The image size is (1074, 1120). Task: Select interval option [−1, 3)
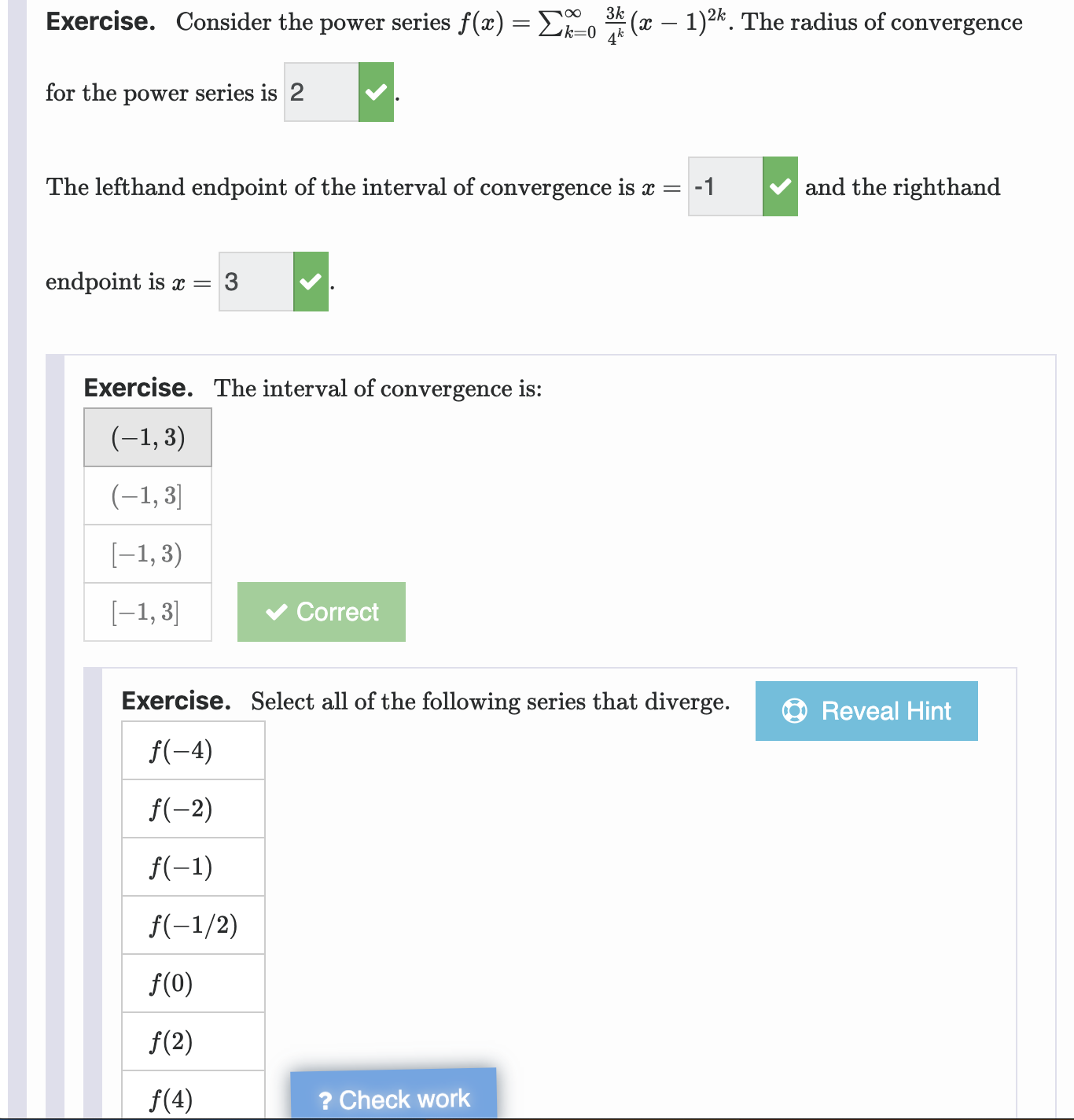pos(147,553)
